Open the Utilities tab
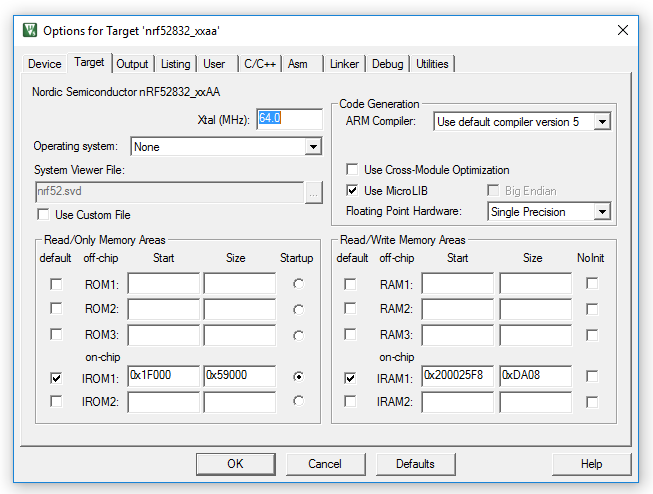Screen dimensions: 653x494 [432, 64]
